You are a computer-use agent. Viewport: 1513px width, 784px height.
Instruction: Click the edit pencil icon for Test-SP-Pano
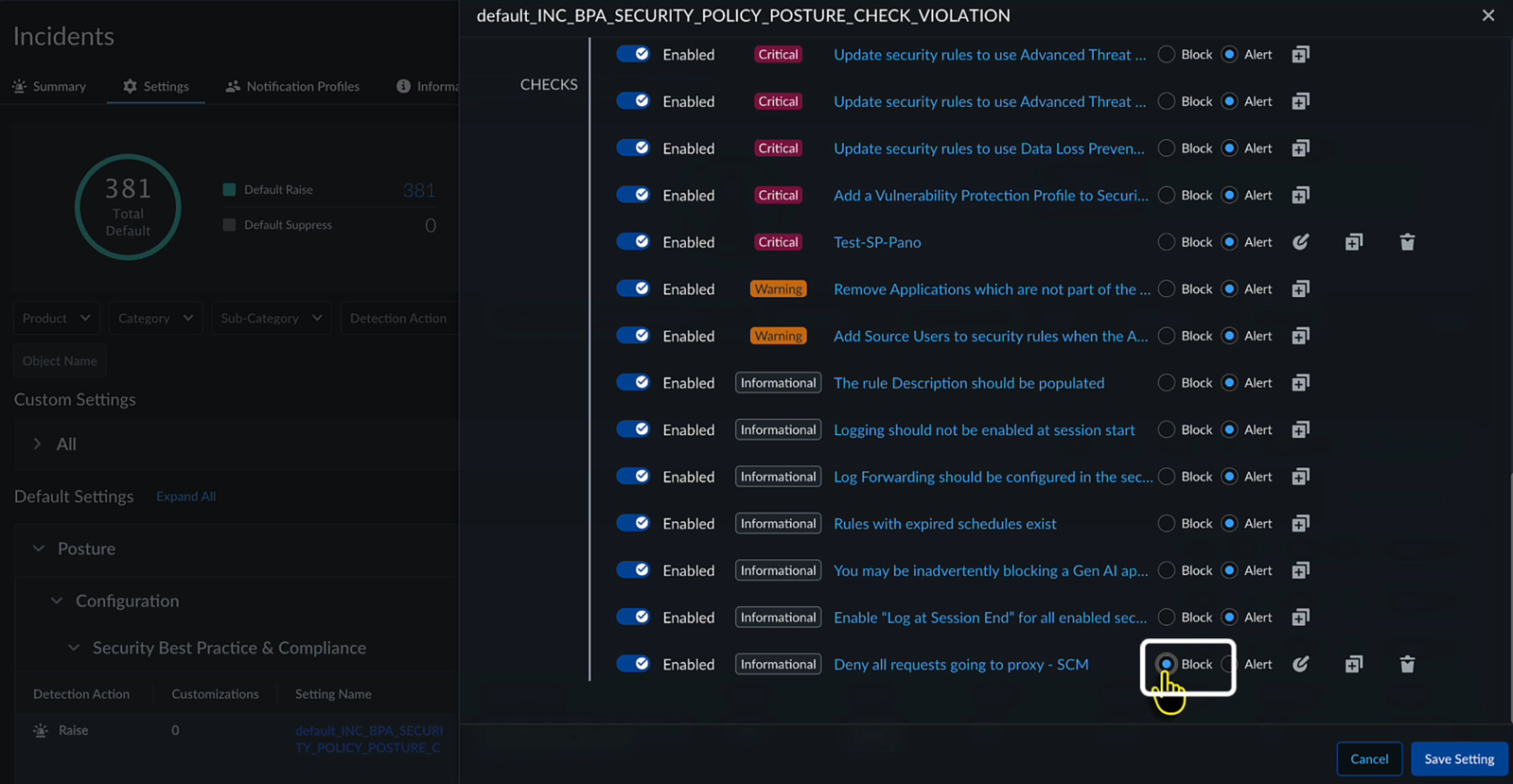pyautogui.click(x=1300, y=242)
